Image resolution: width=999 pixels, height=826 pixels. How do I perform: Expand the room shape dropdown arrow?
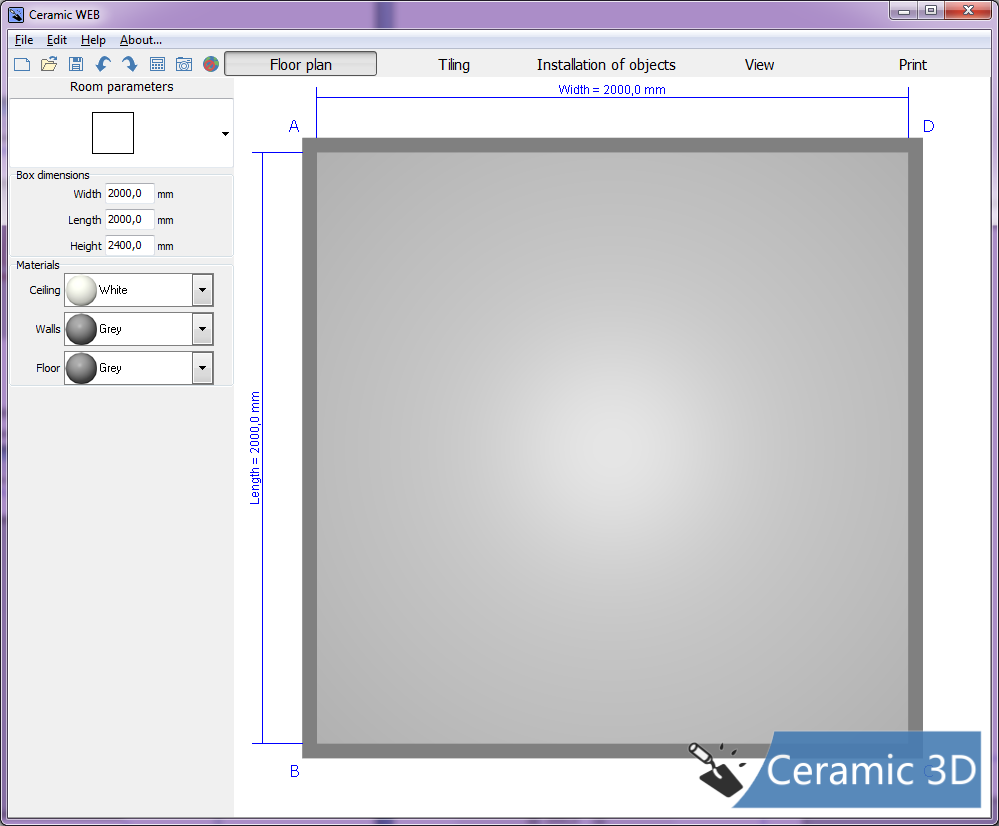point(225,134)
